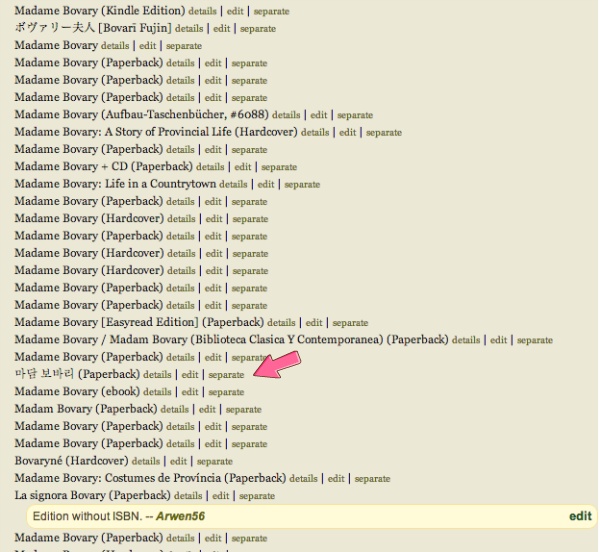Edit the La signora Bovary edition

click(x=220, y=496)
